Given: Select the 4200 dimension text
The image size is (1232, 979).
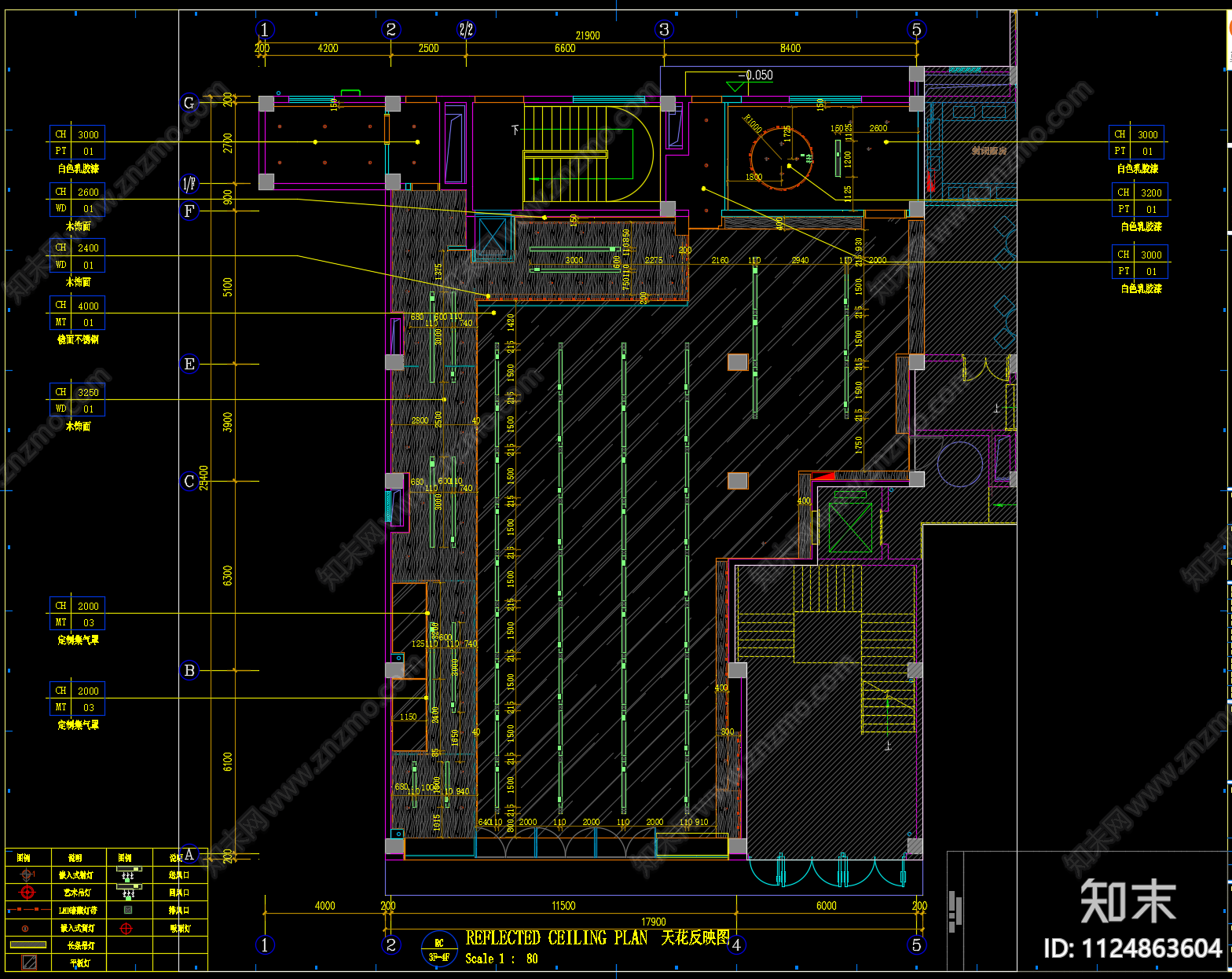Looking at the screenshot, I should click(328, 49).
